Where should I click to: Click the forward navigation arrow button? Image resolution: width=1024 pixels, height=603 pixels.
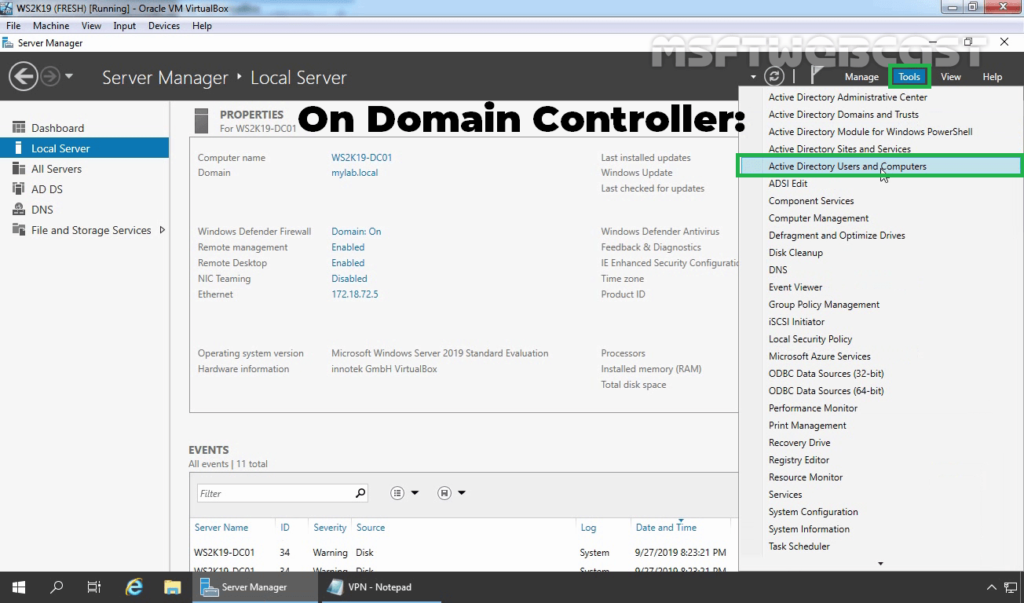point(50,76)
